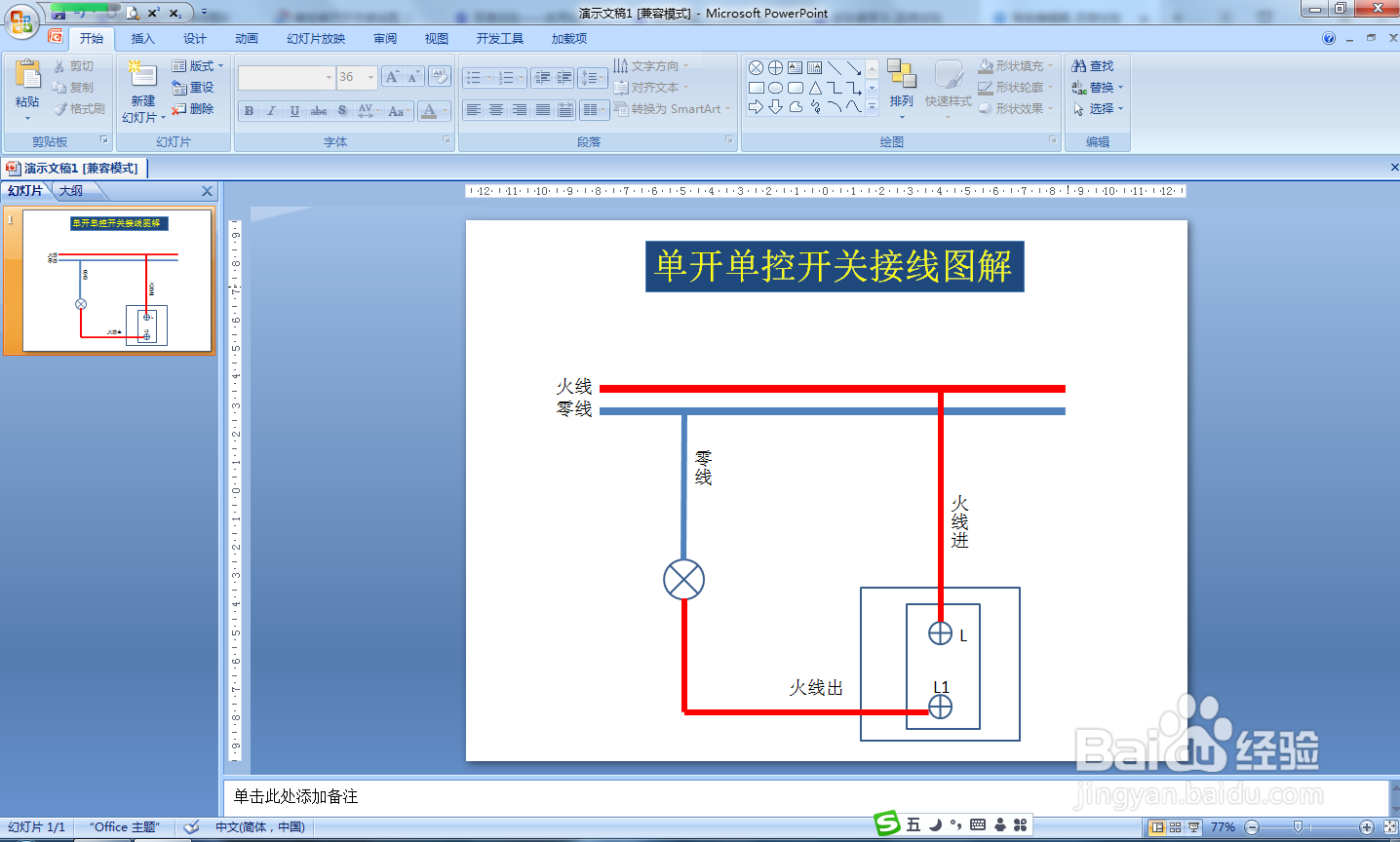Select the down block arrow shape

click(x=775, y=107)
